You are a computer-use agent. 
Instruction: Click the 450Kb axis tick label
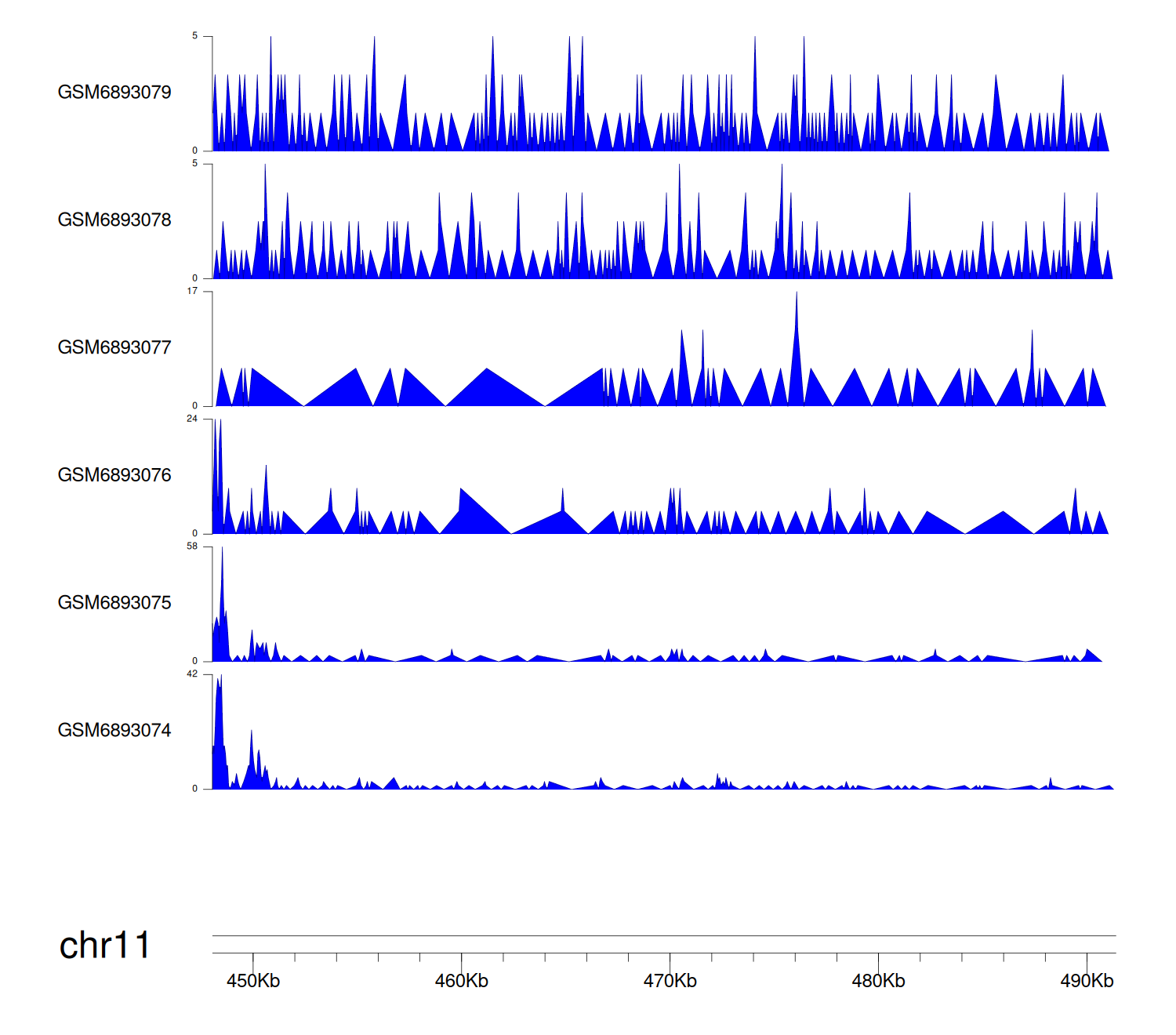click(x=253, y=981)
